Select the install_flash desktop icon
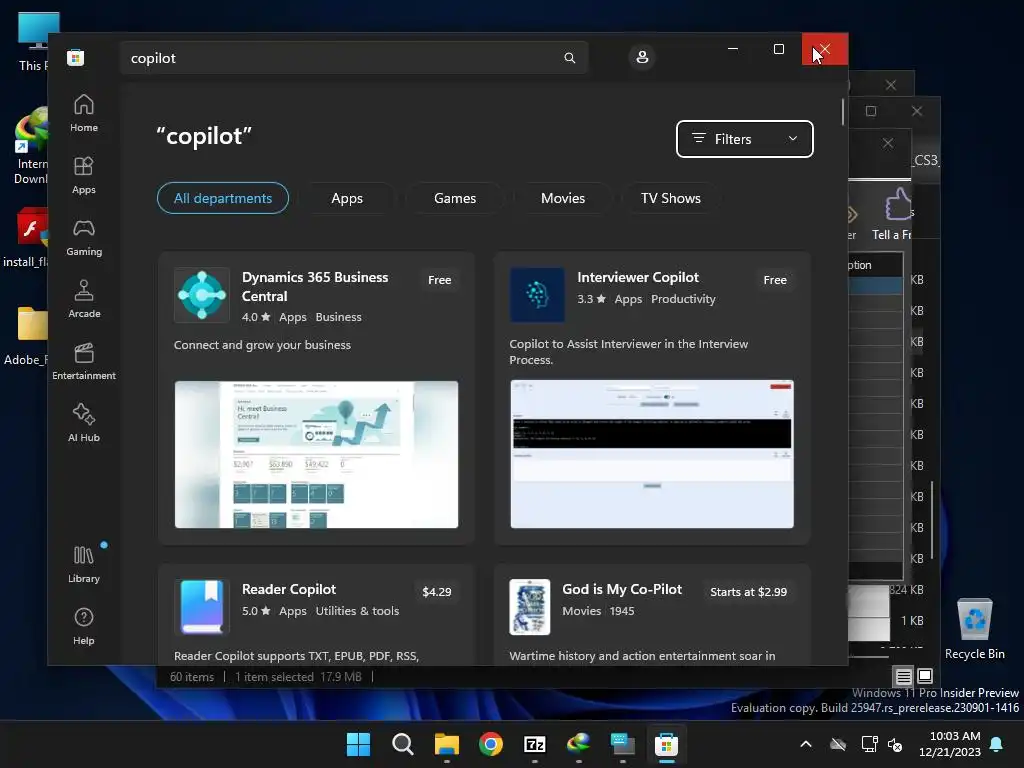This screenshot has width=1024, height=768. click(25, 238)
